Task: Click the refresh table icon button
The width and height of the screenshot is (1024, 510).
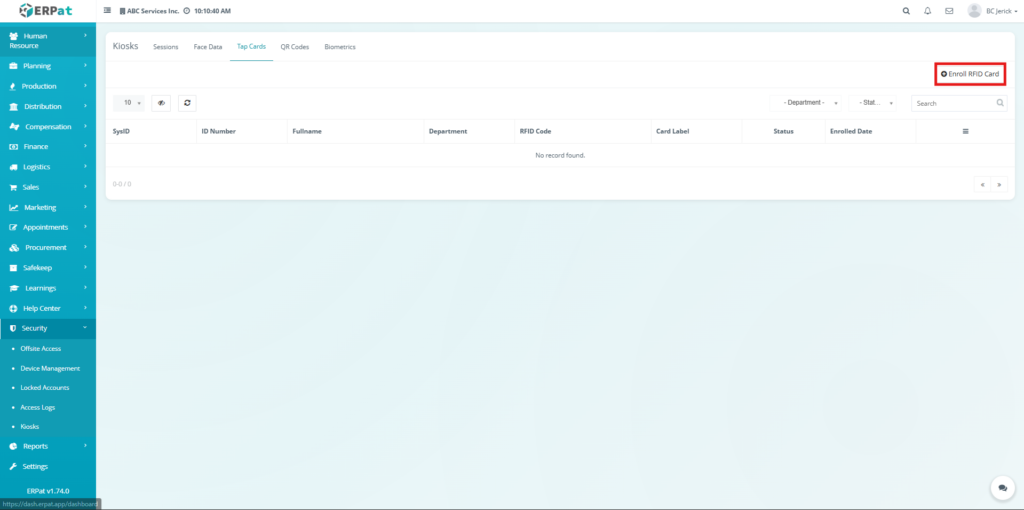Action: (x=187, y=102)
